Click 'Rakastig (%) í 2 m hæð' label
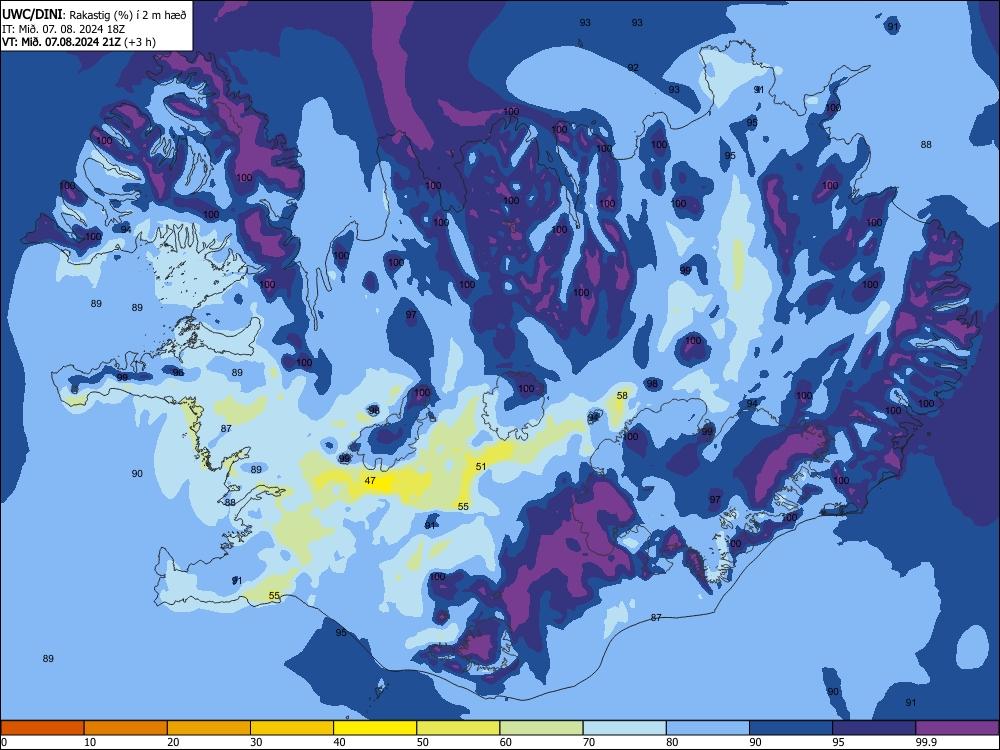The height and width of the screenshot is (750, 1000). click(128, 15)
